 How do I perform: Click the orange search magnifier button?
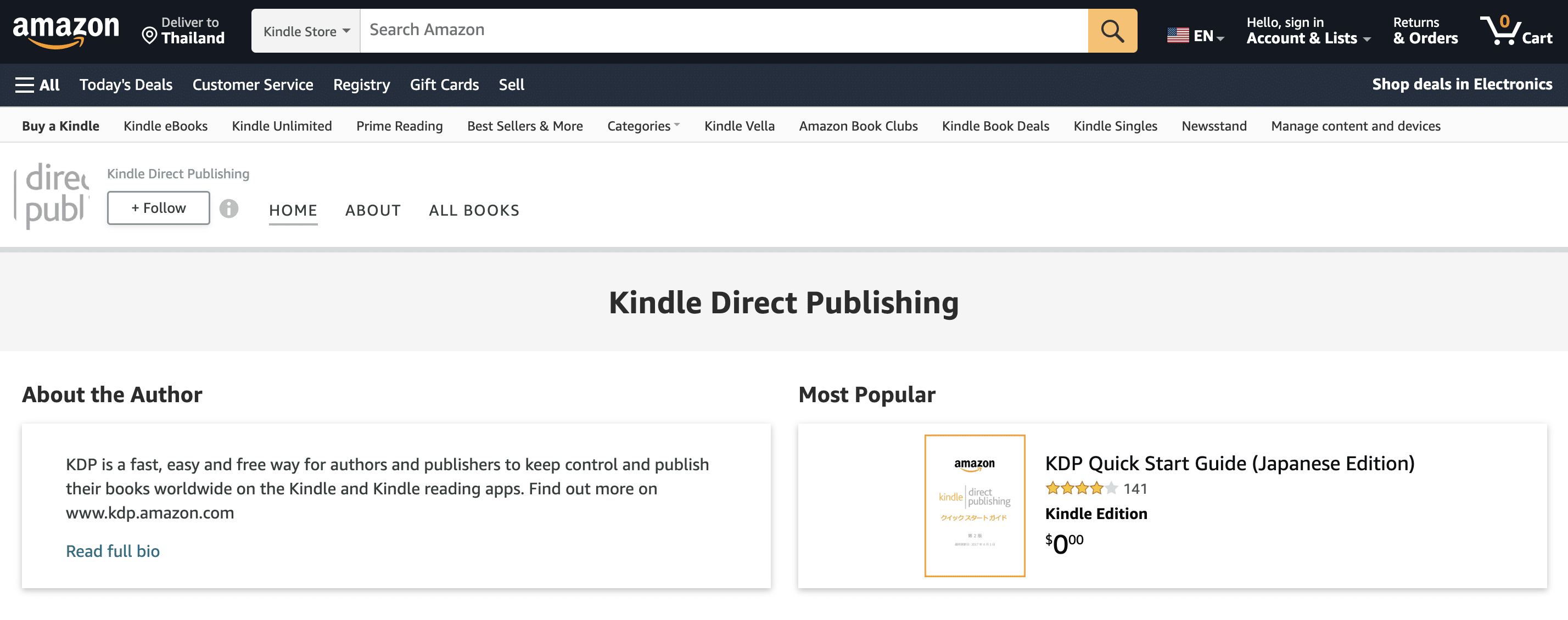click(1111, 30)
